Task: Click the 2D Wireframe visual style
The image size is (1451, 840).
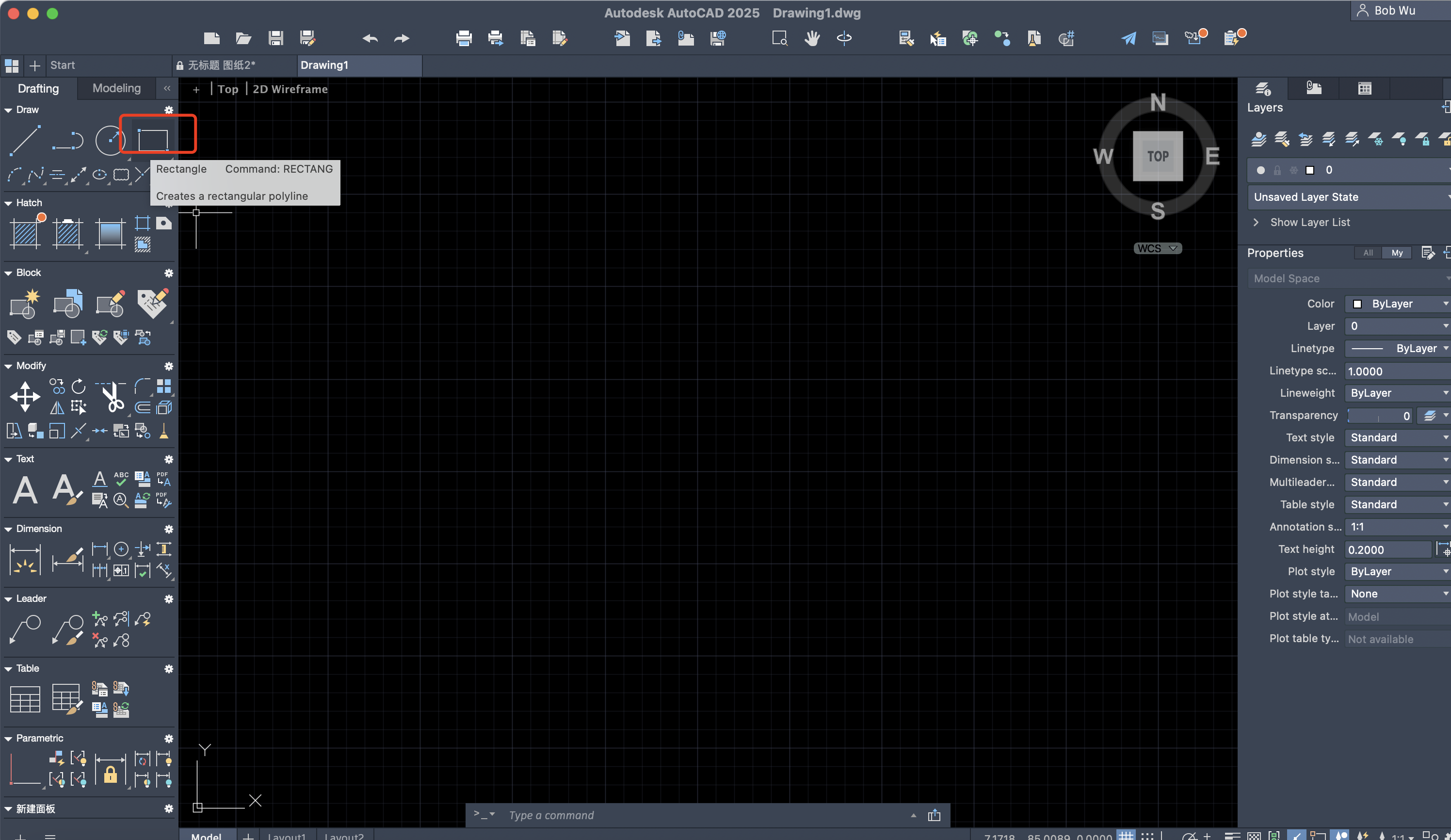Action: coord(290,89)
